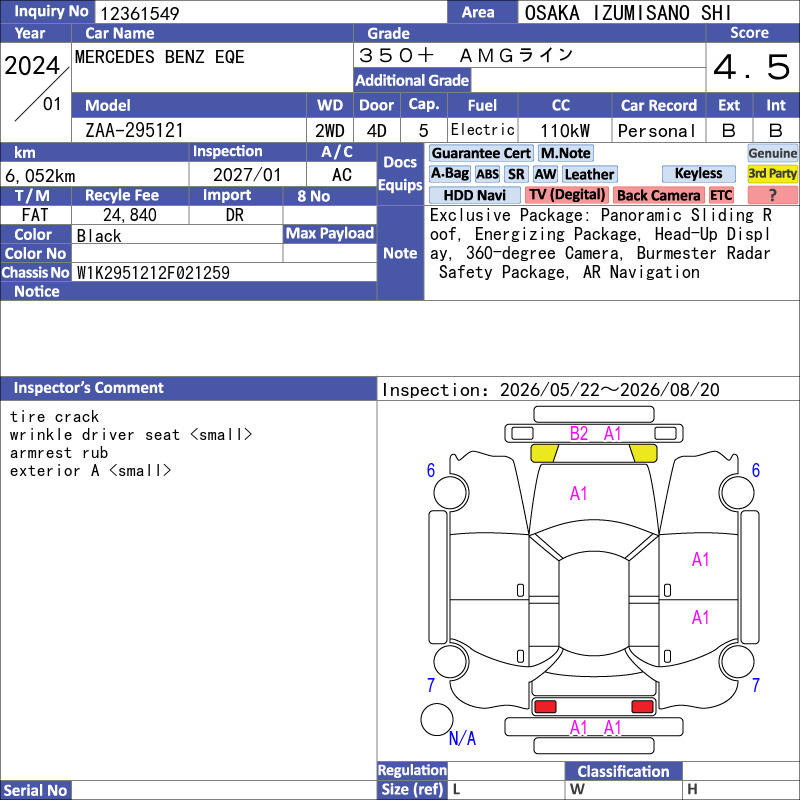Viewport: 800px width, 800px height.
Task: Click the B2 mark on front bumper
Action: click(579, 434)
